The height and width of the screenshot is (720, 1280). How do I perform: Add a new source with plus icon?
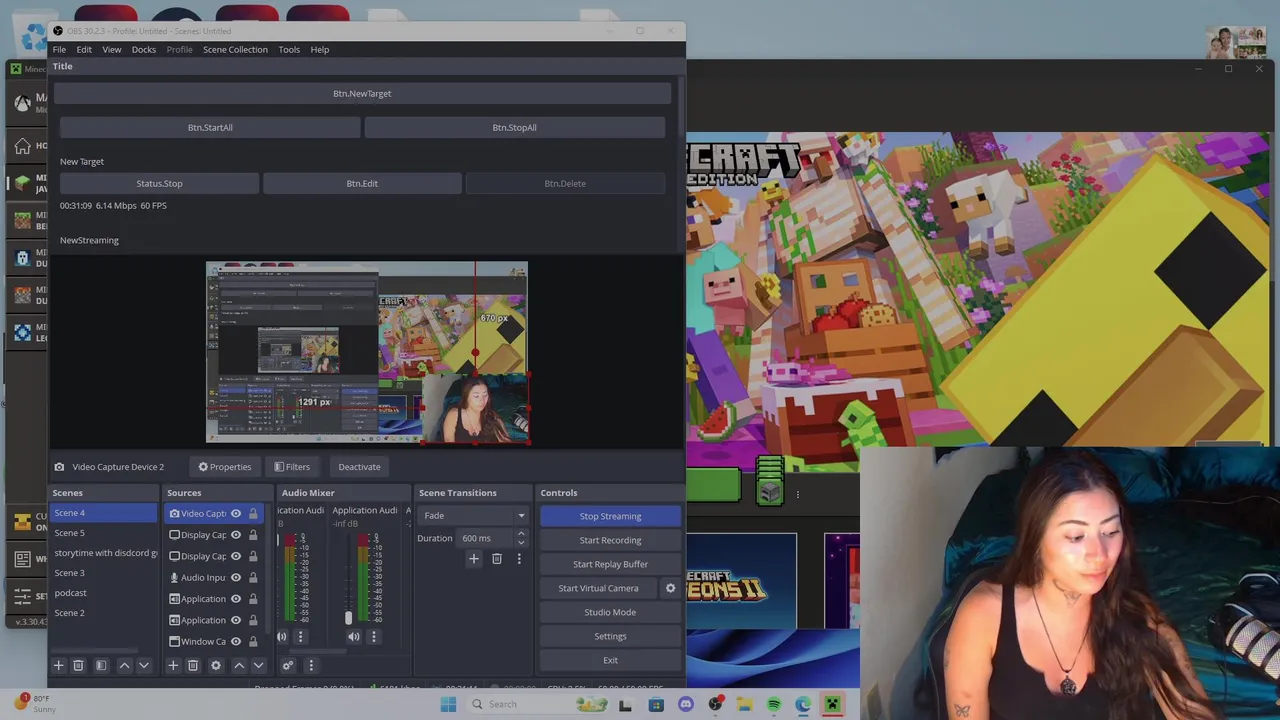coord(173,665)
